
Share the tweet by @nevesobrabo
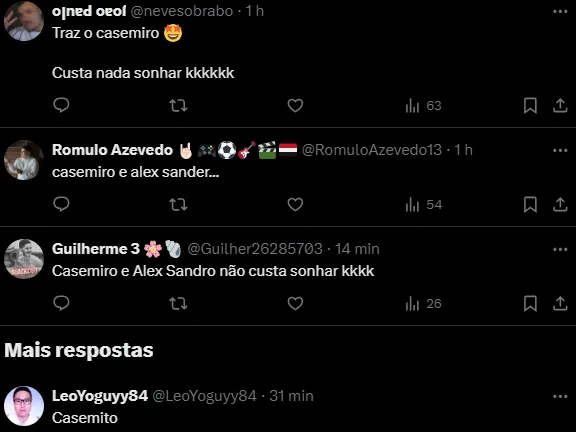(x=560, y=105)
